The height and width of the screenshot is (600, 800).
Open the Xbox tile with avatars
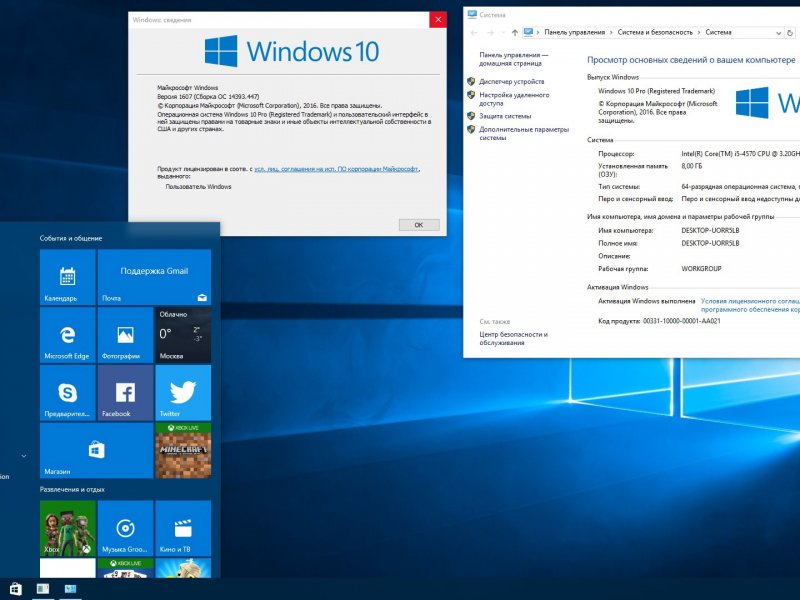(x=68, y=528)
